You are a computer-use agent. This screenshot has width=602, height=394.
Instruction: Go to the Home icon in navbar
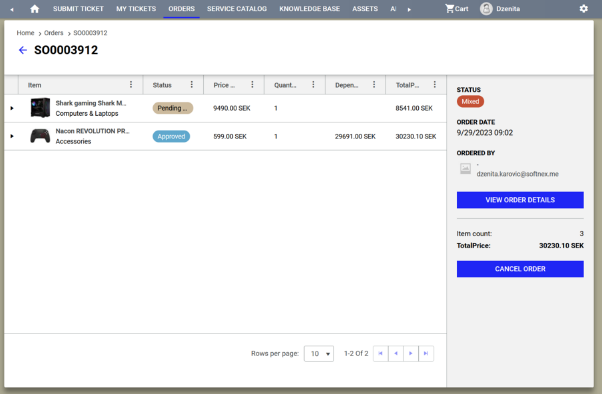click(x=35, y=9)
